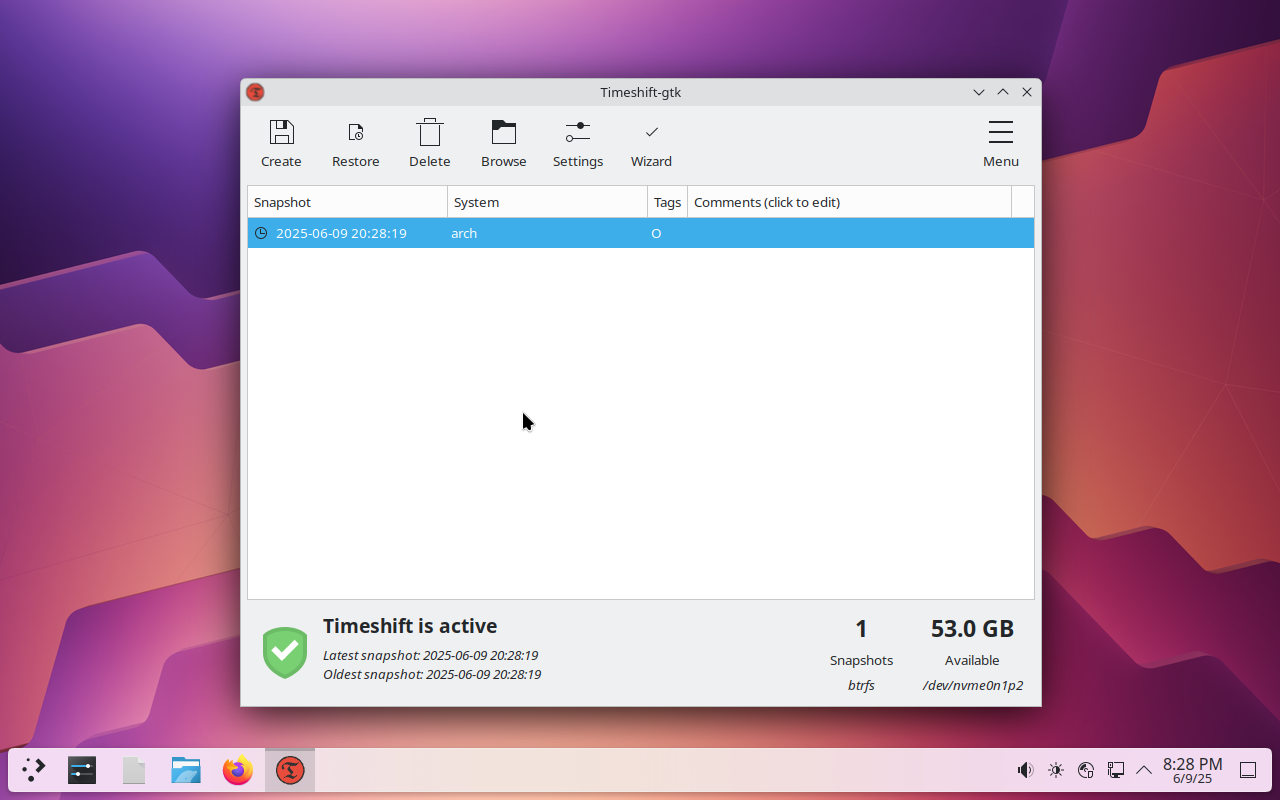Open the hamburger Menu
The image size is (1280, 800).
pos(1000,144)
